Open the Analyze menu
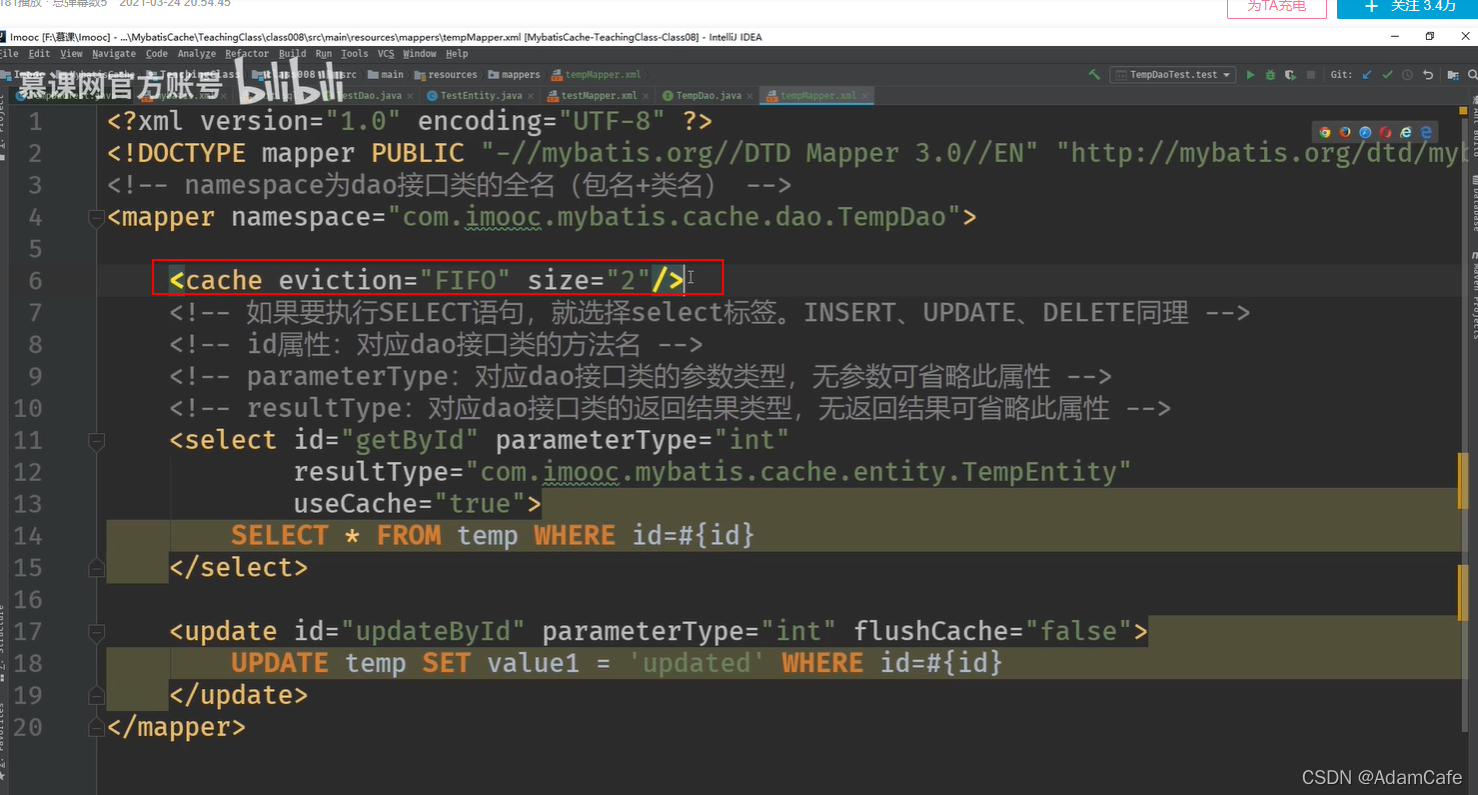 click(197, 54)
